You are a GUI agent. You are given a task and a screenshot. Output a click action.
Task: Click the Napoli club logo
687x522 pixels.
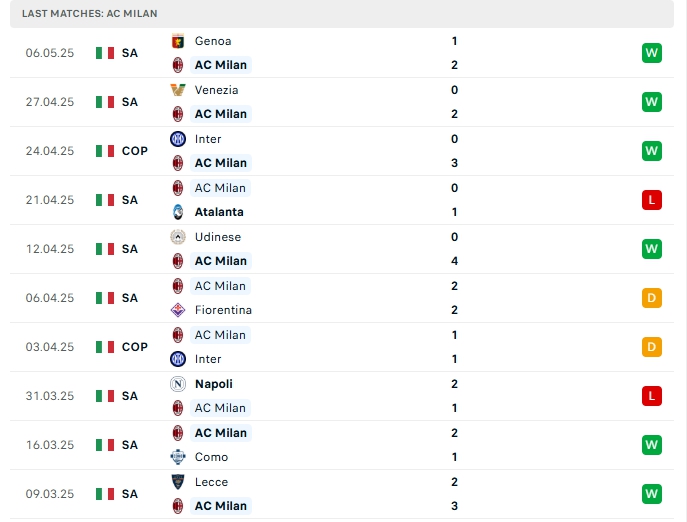click(x=177, y=384)
